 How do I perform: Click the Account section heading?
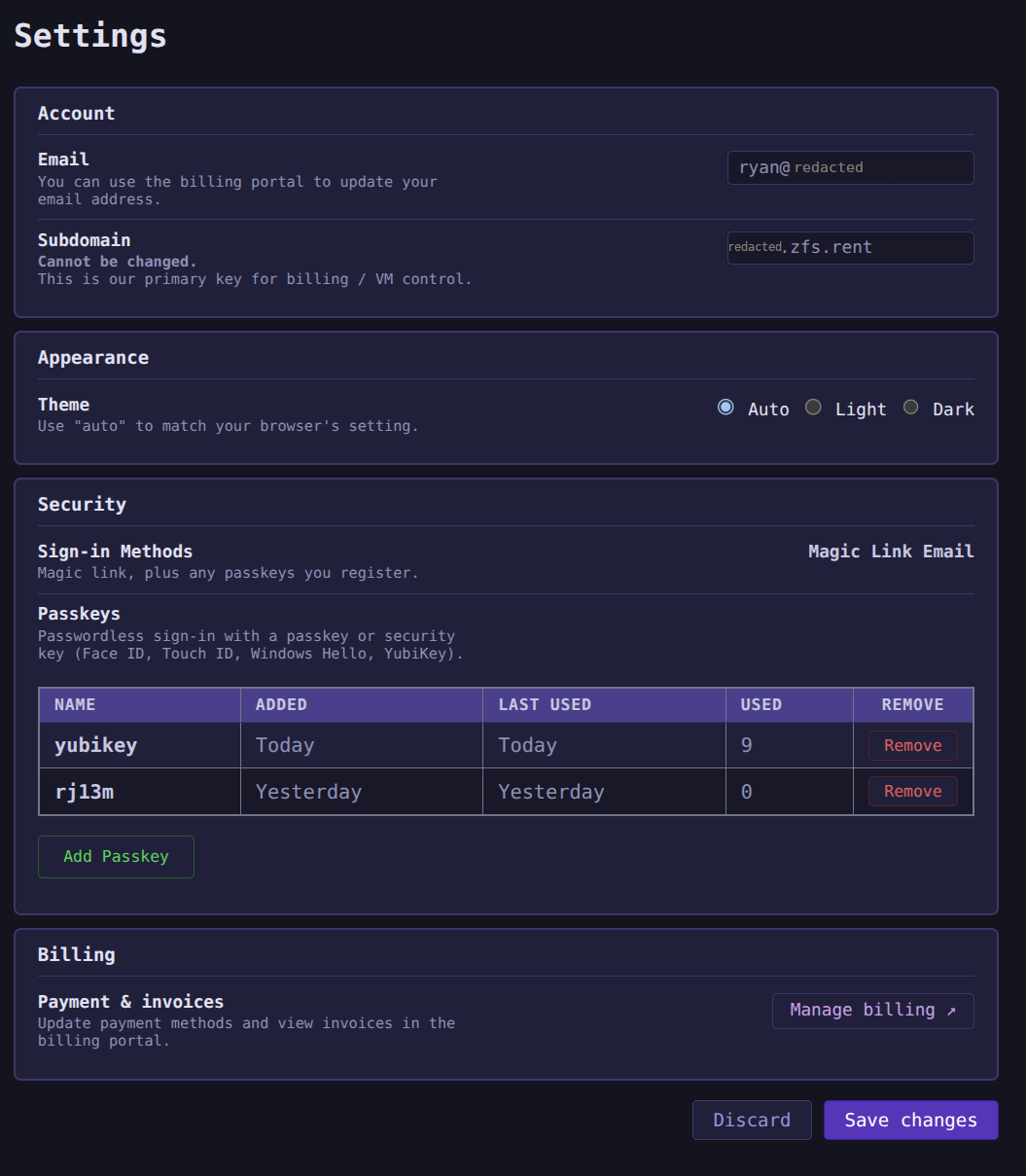coord(76,114)
